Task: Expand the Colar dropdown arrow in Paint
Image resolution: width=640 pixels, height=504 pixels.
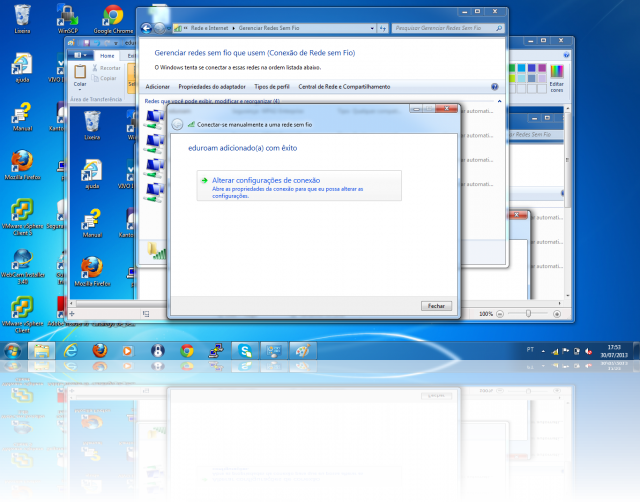Action: pyautogui.click(x=80, y=89)
